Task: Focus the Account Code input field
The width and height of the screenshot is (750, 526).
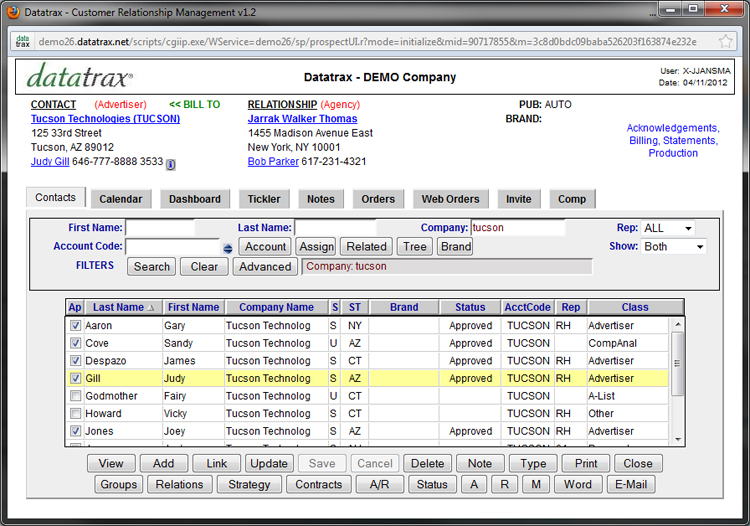Action: (172, 247)
